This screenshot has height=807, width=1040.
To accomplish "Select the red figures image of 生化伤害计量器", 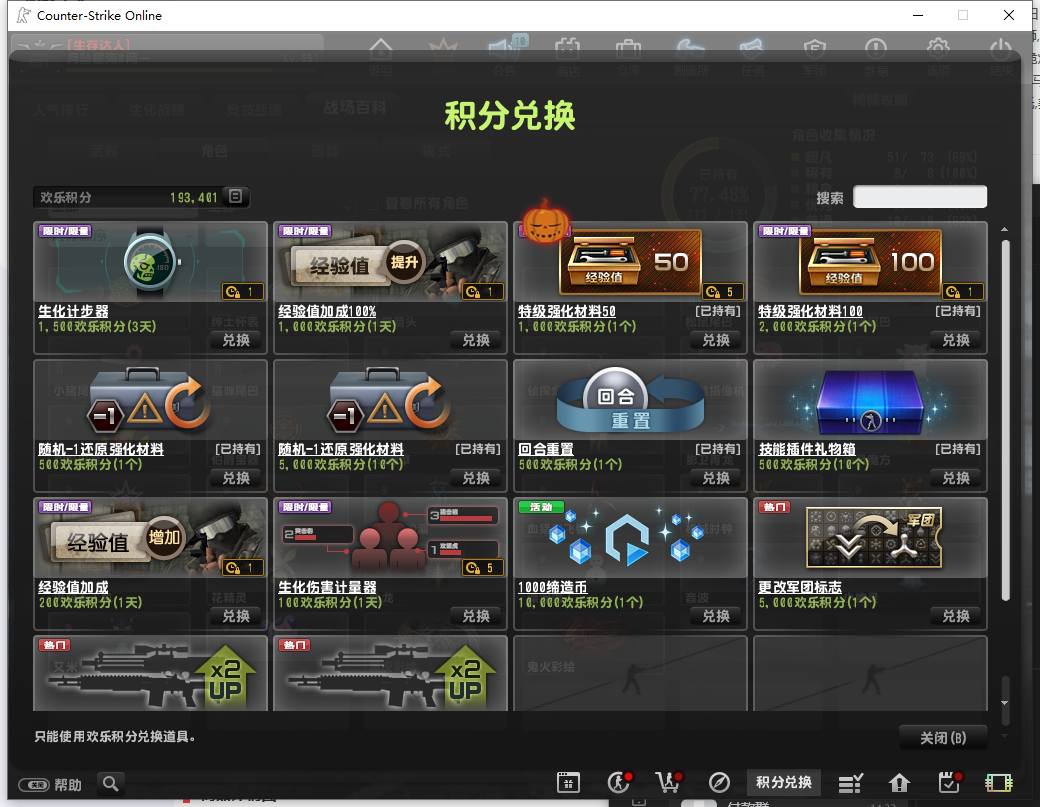I will pos(390,538).
